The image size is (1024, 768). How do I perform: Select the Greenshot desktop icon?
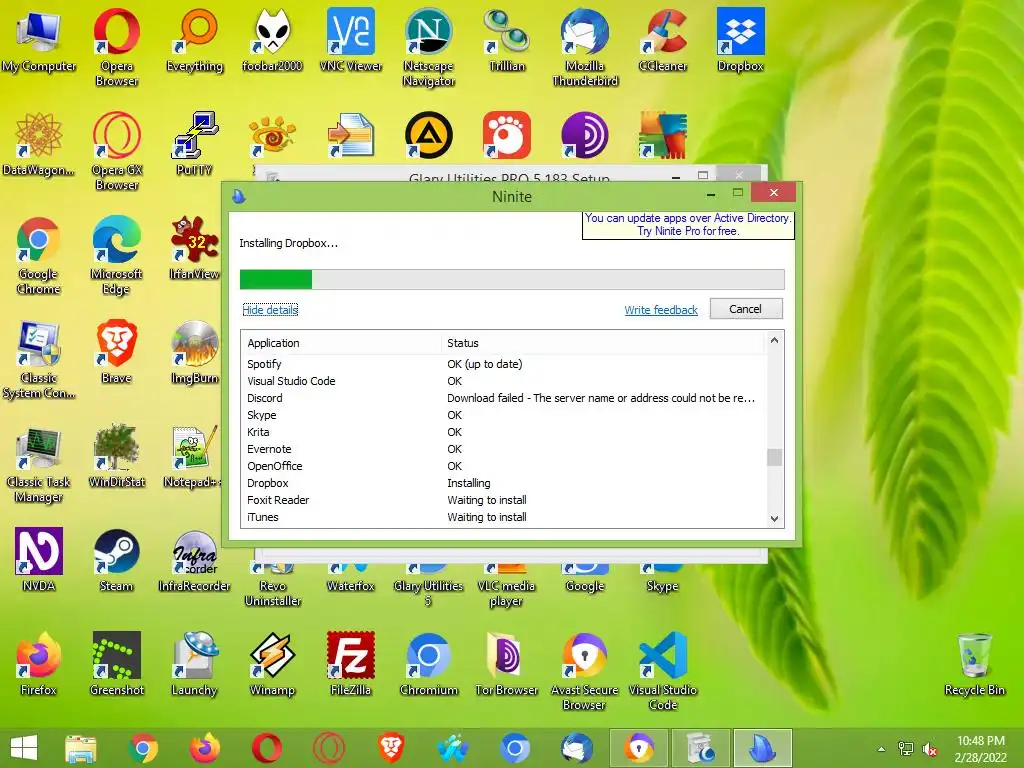click(117, 664)
